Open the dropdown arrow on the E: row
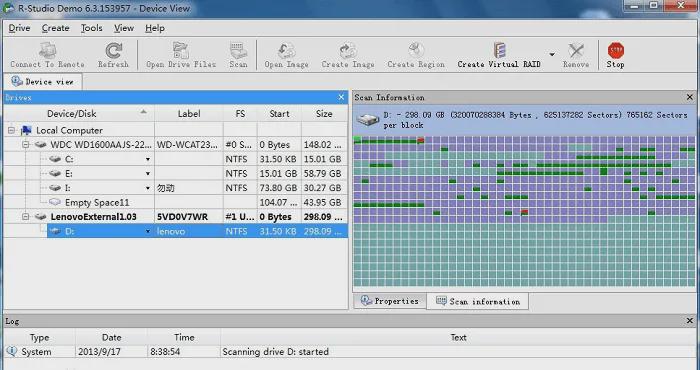700x370 pixels. click(x=148, y=174)
